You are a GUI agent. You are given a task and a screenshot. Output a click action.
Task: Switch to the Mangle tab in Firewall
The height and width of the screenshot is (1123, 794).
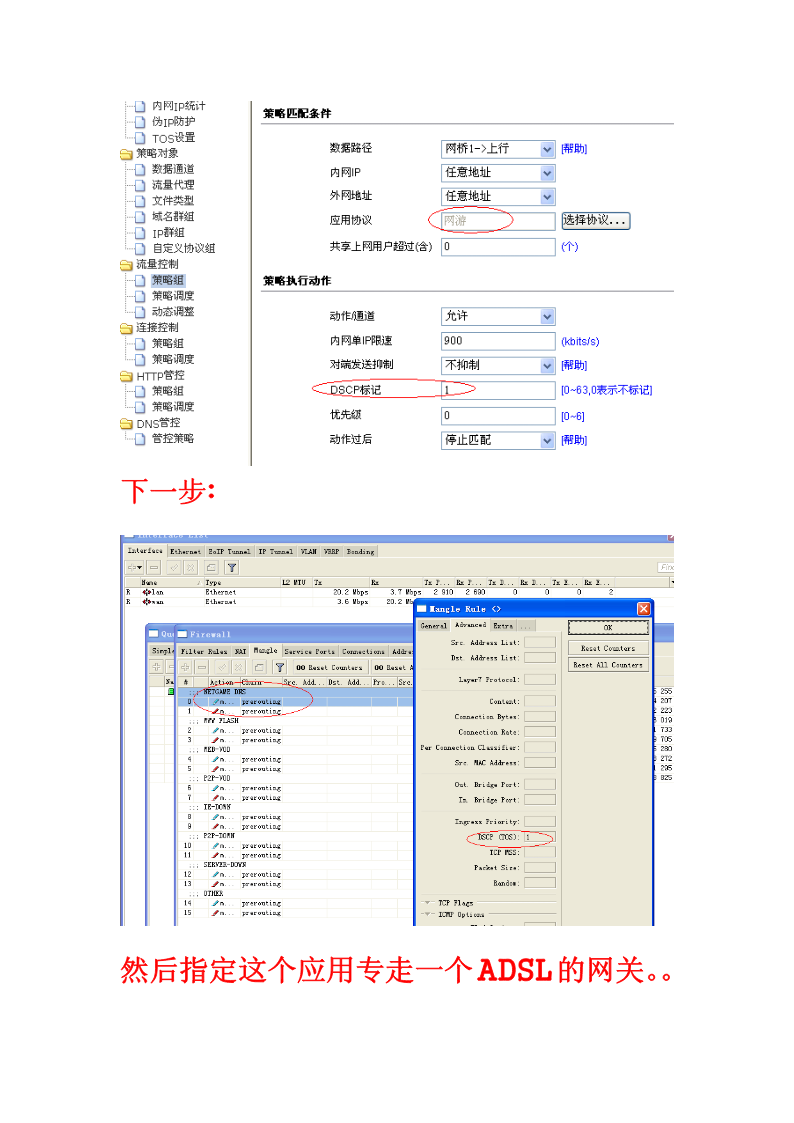(265, 651)
